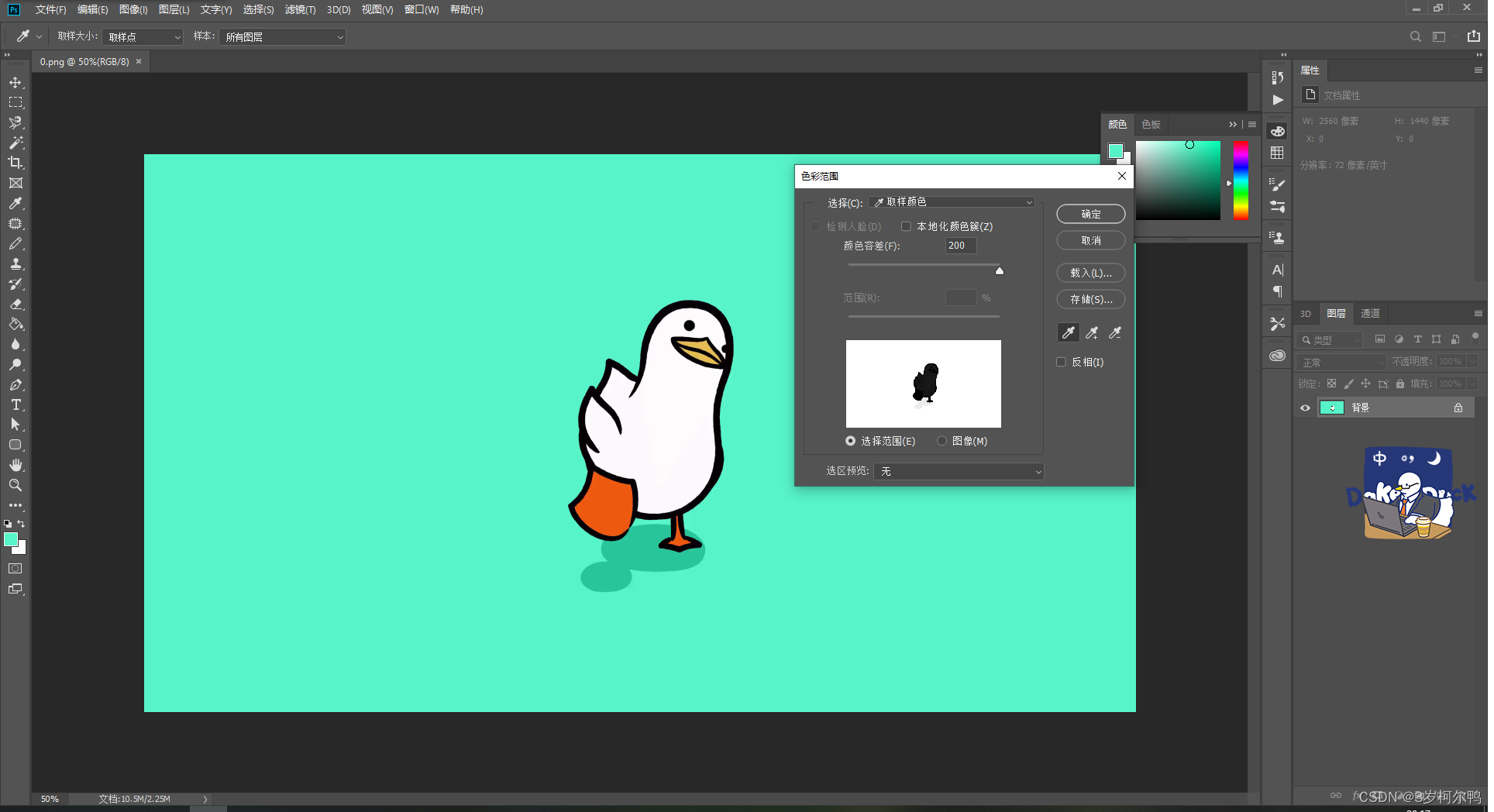Screen dimensions: 1494x812
Task: Enable the 本地化颜色簇 checkbox
Action: [906, 226]
